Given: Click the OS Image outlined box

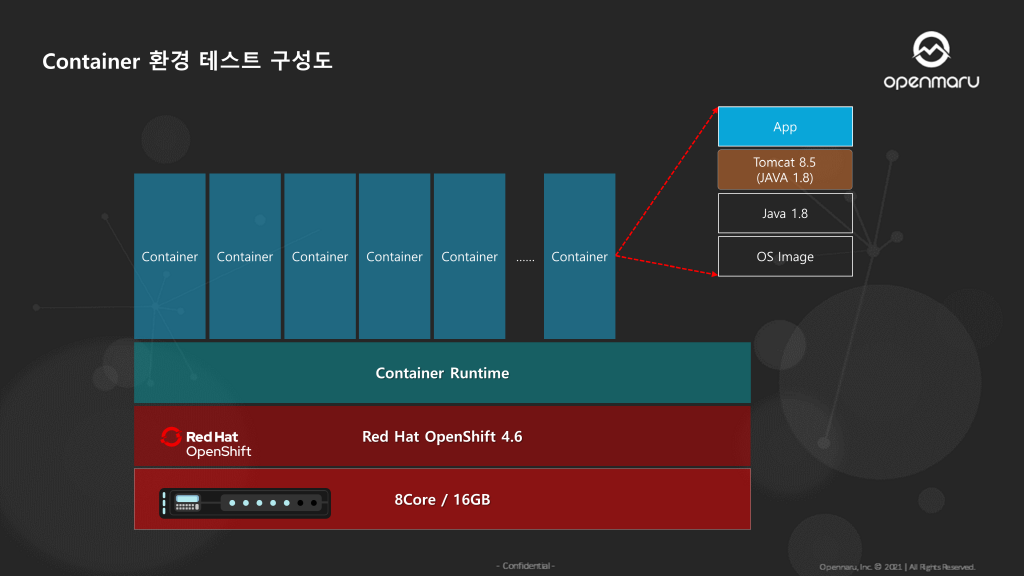Looking at the screenshot, I should (x=785, y=257).
